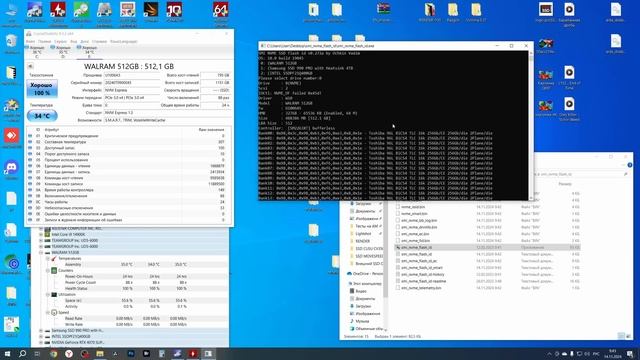Open the Файл menu in CrystalDiskInfo
Viewport: 640px width, 360px height.
point(31,42)
